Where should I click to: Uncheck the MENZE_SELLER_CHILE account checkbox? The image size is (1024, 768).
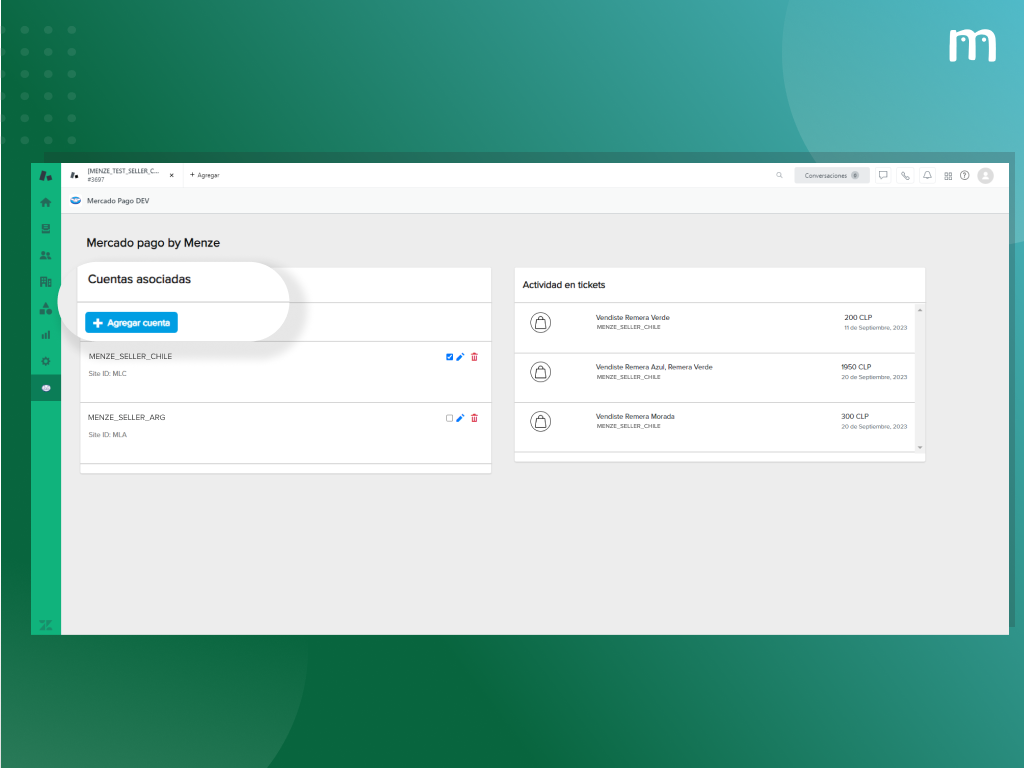[449, 357]
